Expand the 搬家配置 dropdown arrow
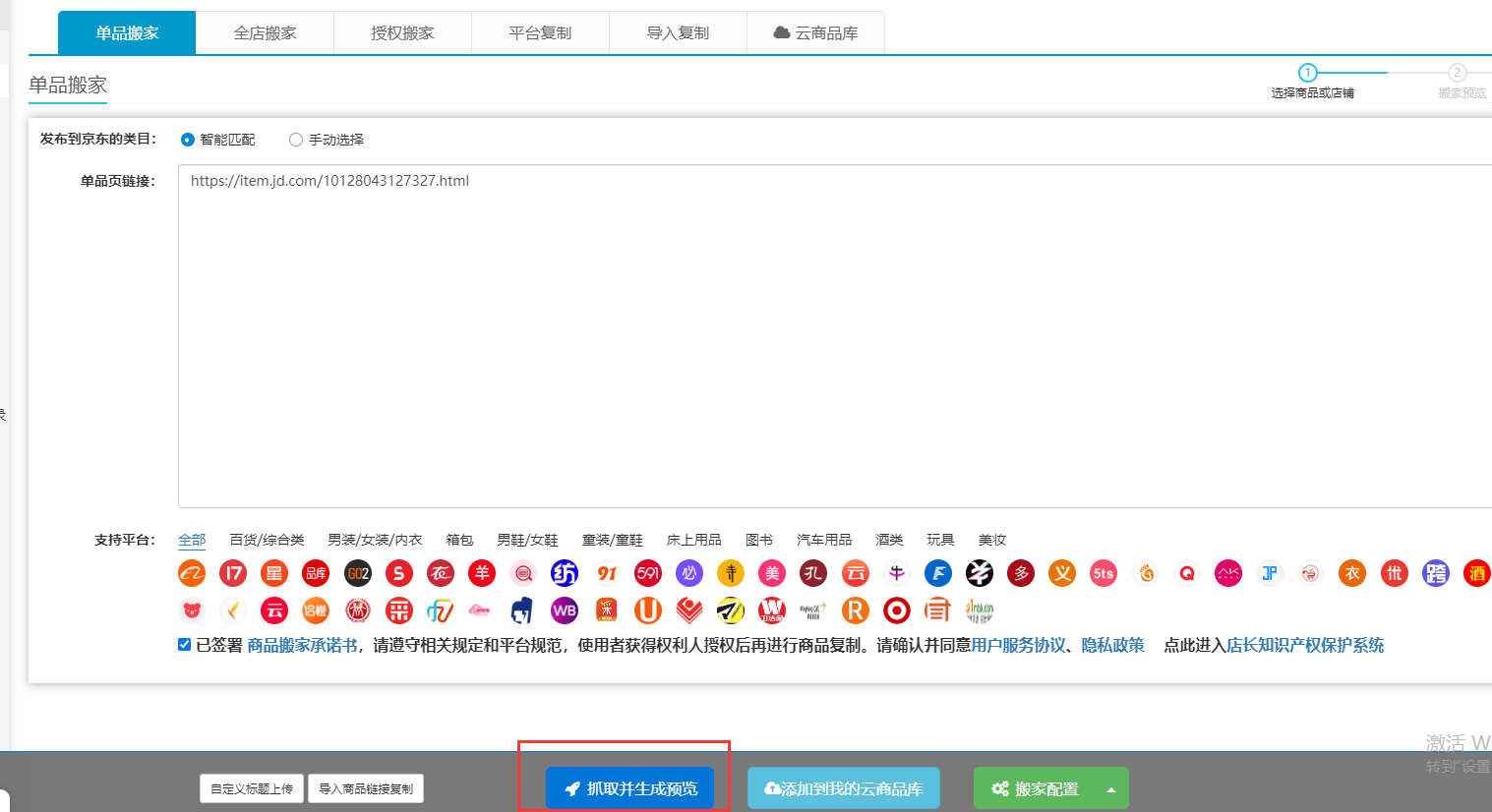1492x812 pixels. (1111, 789)
